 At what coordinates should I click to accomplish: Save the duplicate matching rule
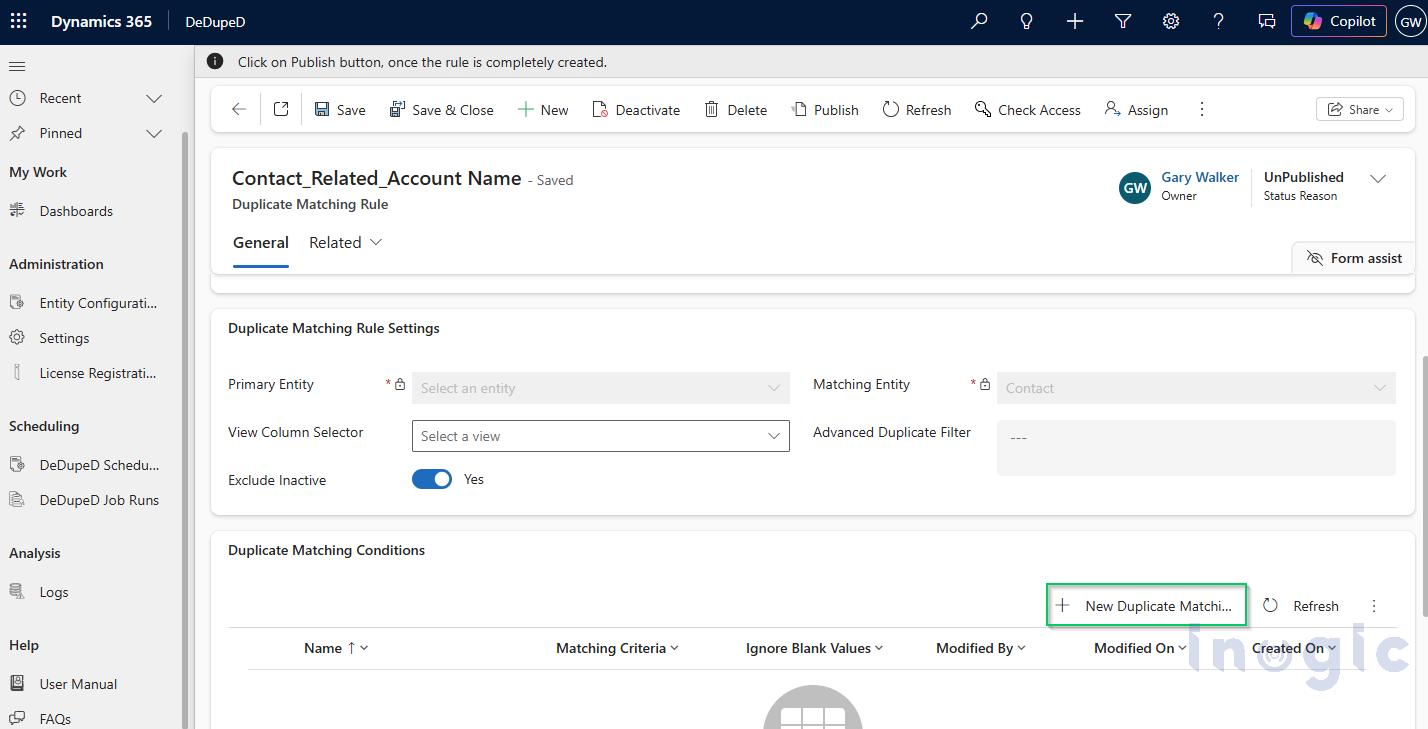pyautogui.click(x=339, y=109)
